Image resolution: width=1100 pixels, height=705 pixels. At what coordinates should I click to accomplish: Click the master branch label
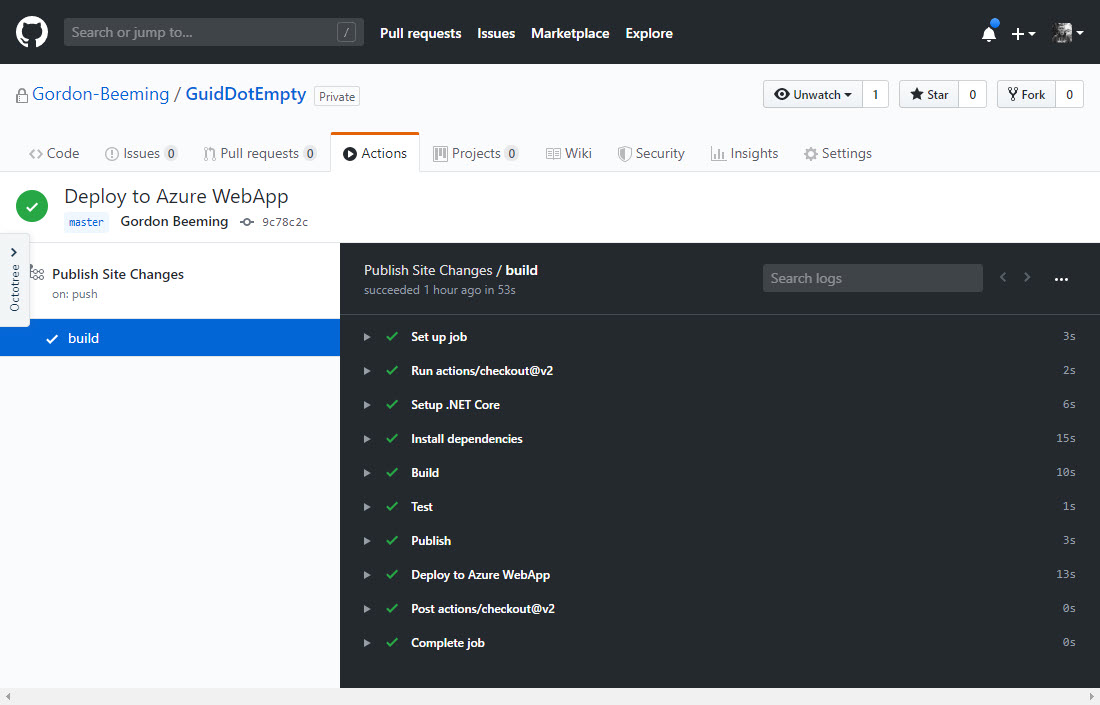[x=86, y=222]
